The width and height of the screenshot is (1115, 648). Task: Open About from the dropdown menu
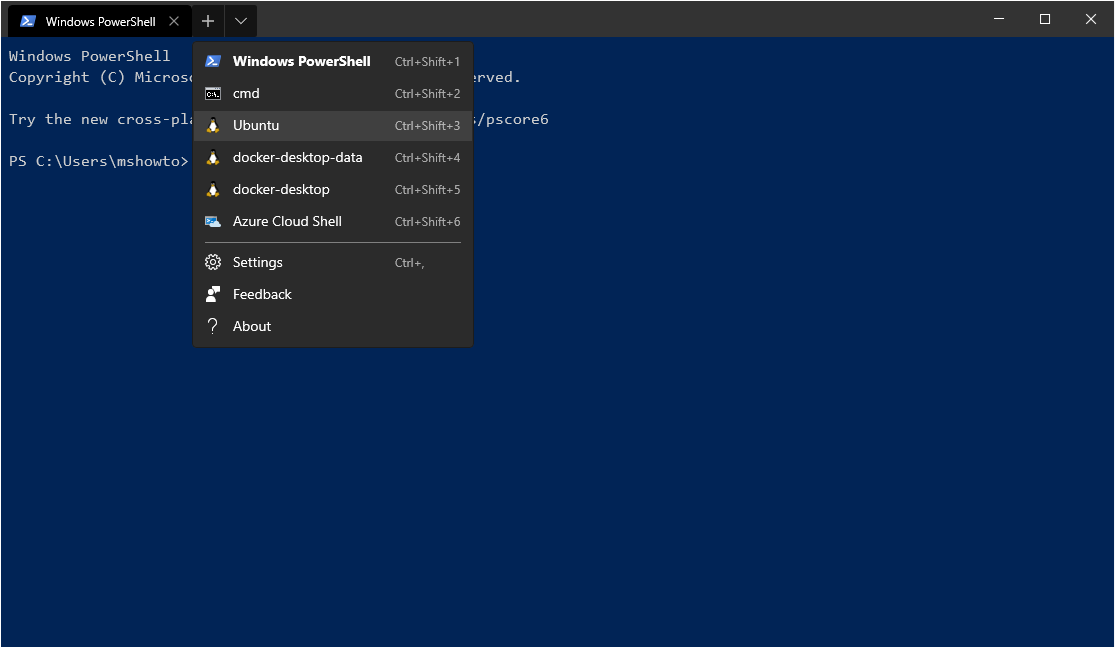point(333,326)
